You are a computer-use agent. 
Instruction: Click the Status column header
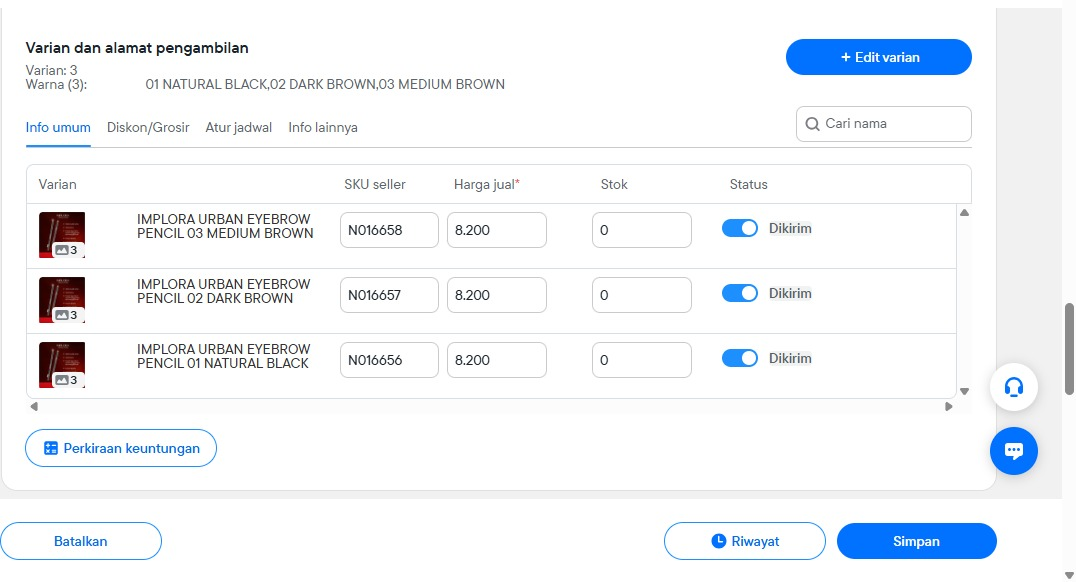(x=749, y=184)
